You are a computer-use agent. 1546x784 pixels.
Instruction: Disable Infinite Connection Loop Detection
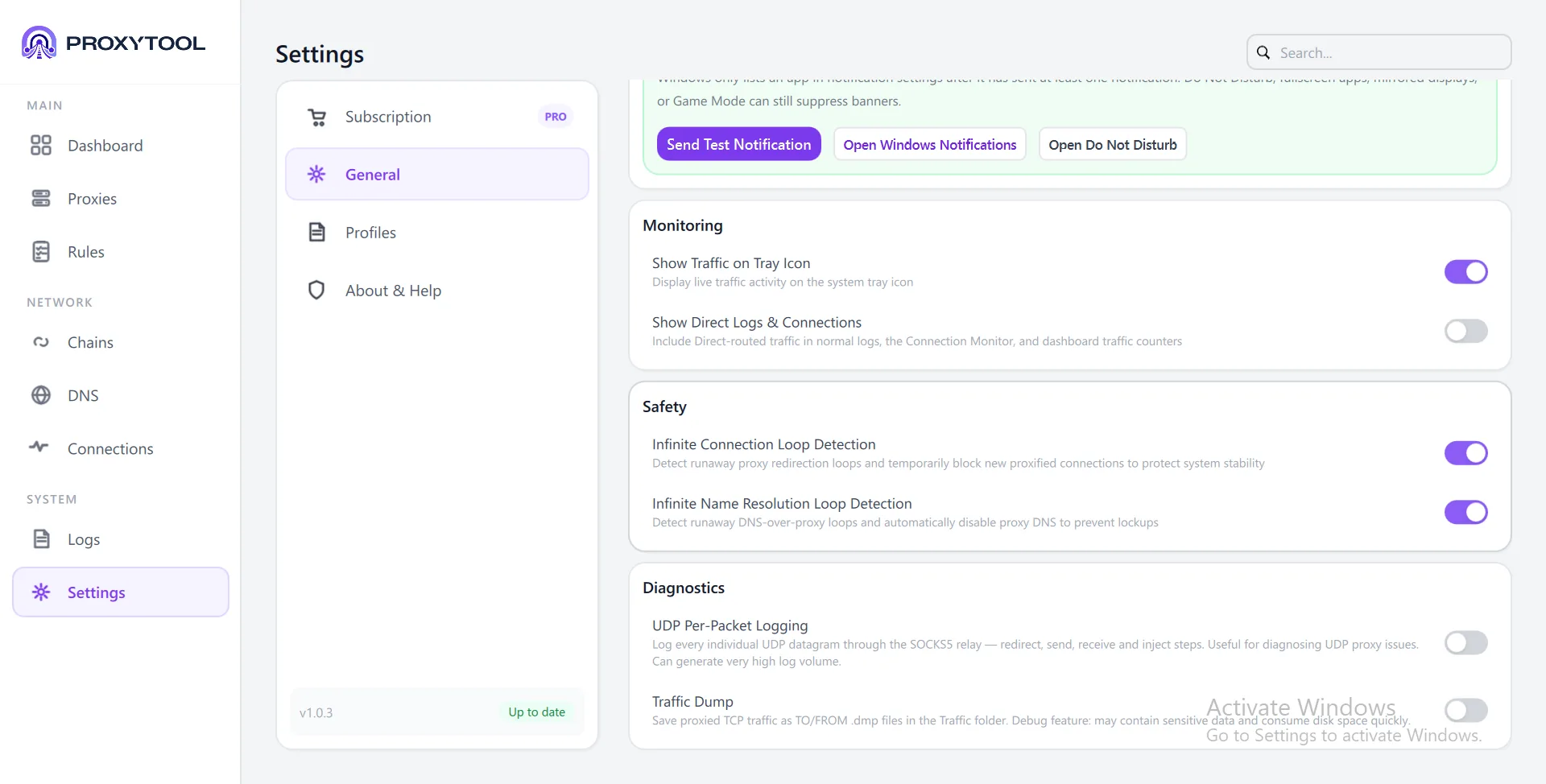tap(1465, 453)
